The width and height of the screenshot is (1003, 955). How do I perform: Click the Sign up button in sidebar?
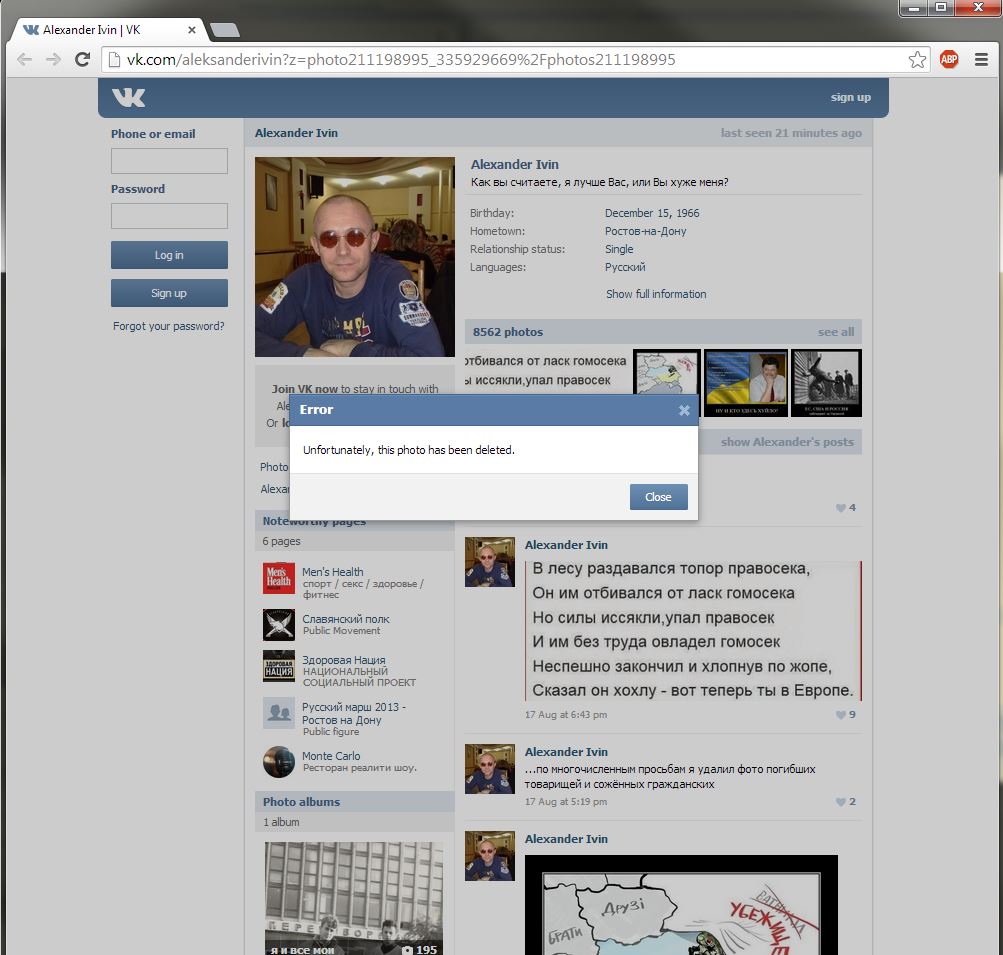pyautogui.click(x=169, y=293)
